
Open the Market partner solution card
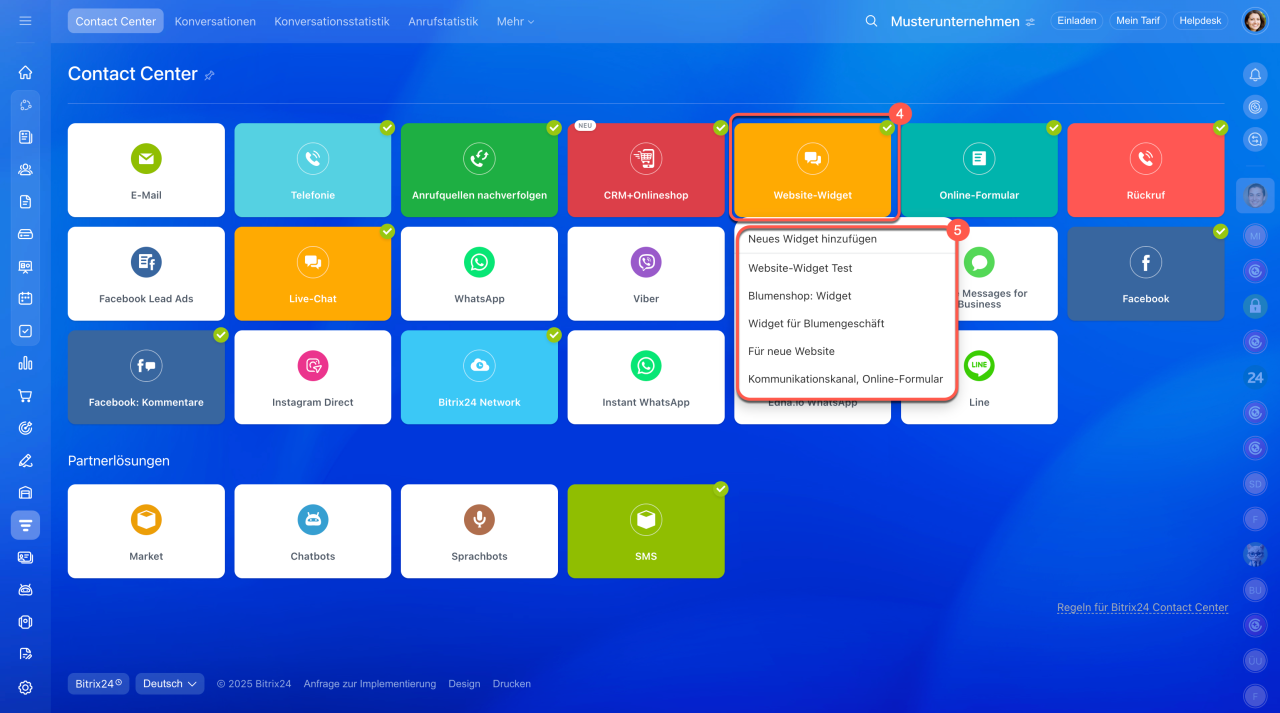click(x=146, y=531)
